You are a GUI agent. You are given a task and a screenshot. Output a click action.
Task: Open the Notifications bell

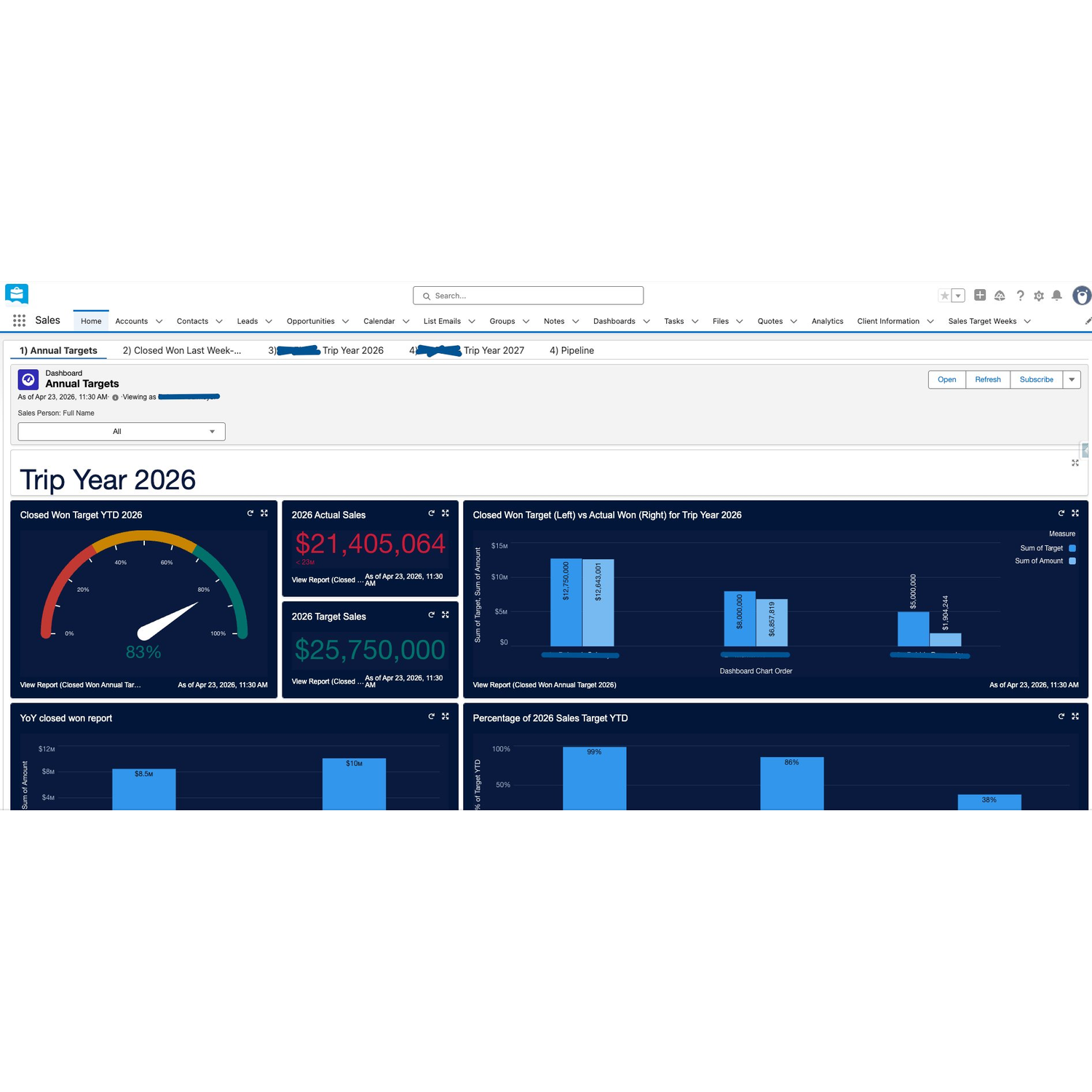coord(1057,296)
